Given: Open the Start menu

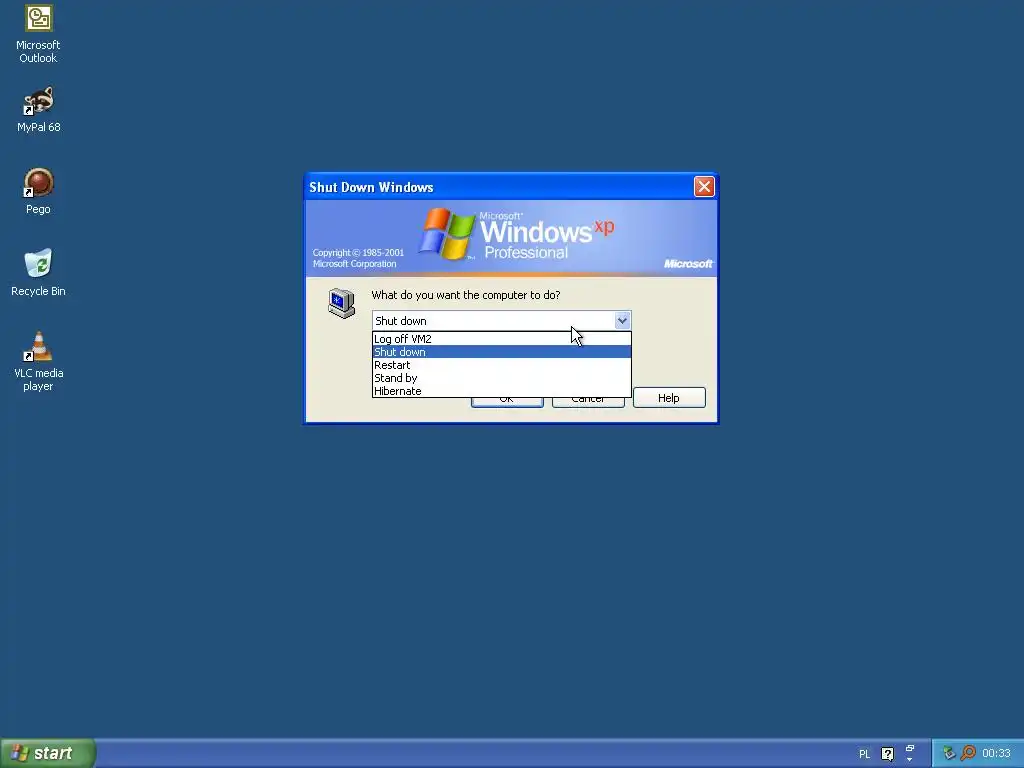Looking at the screenshot, I should tap(47, 753).
